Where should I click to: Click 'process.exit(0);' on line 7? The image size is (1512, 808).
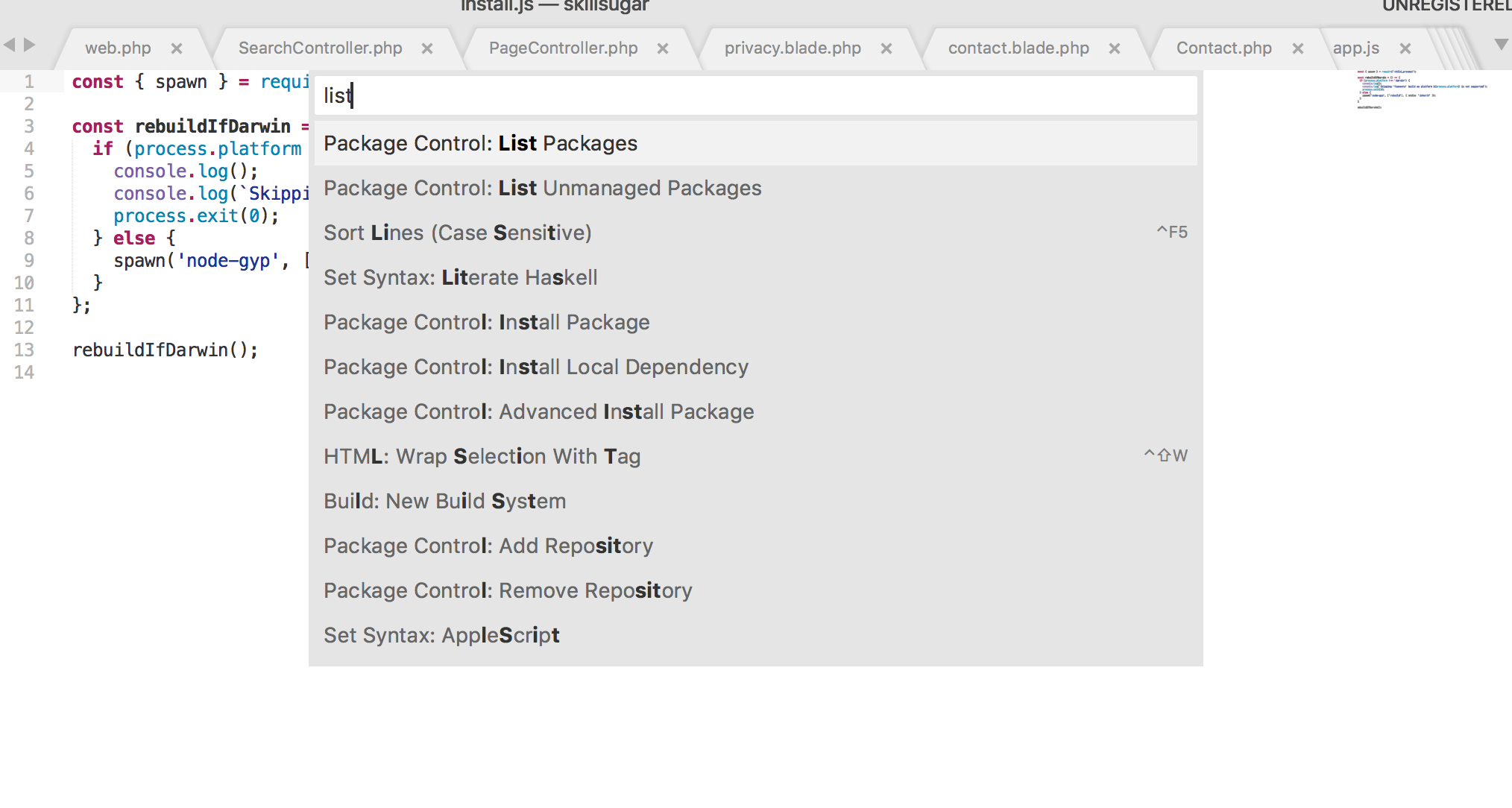(x=196, y=216)
